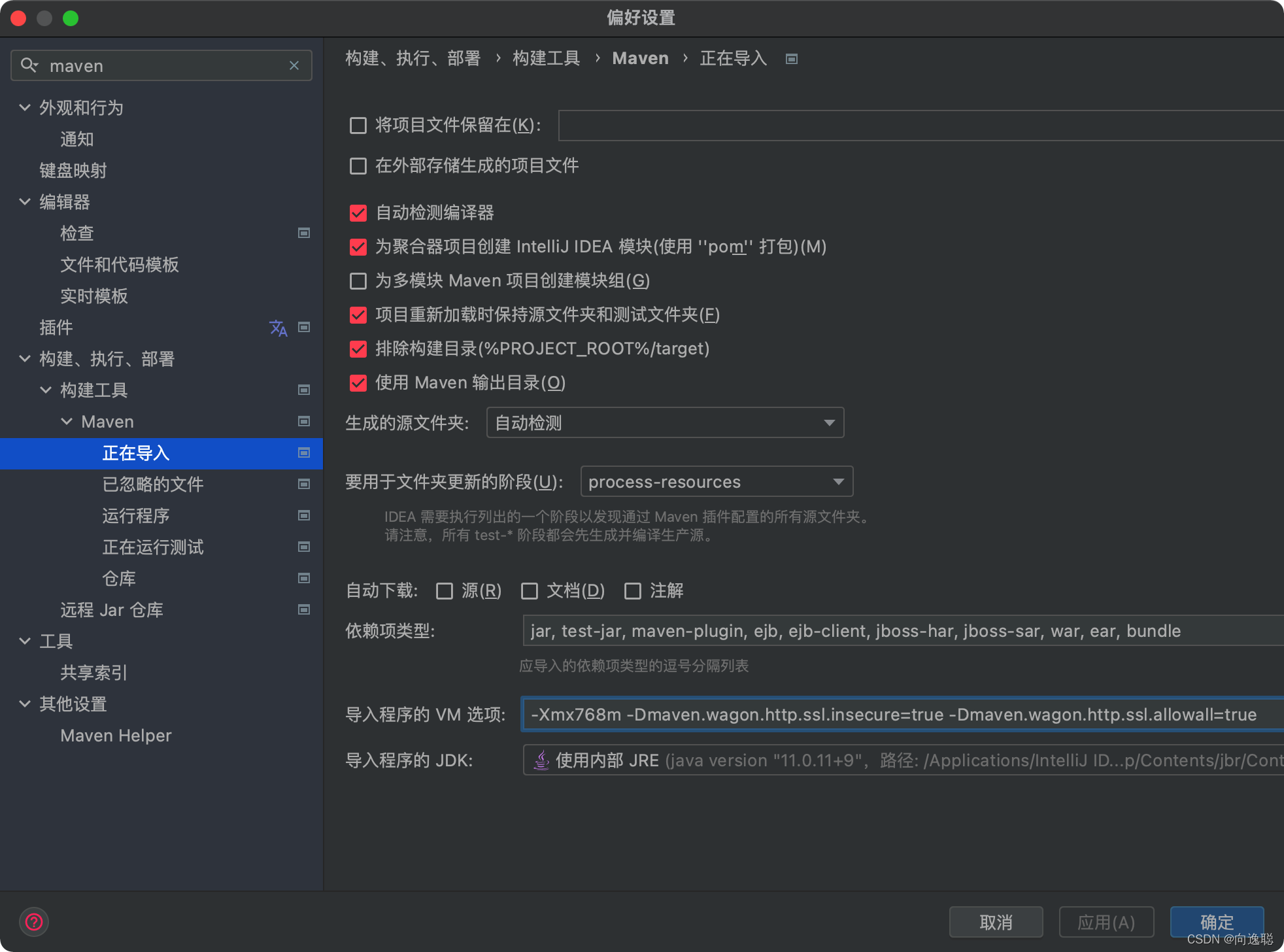Open the process-resources phase dropdown
This screenshot has height=952, width=1284.
coord(717,481)
